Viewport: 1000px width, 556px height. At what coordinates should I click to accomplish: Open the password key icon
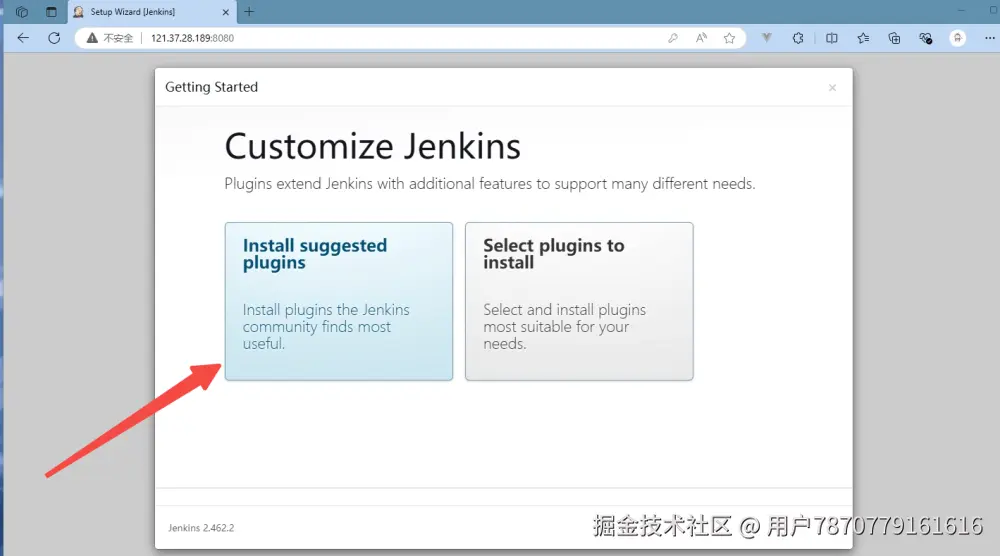click(x=673, y=38)
